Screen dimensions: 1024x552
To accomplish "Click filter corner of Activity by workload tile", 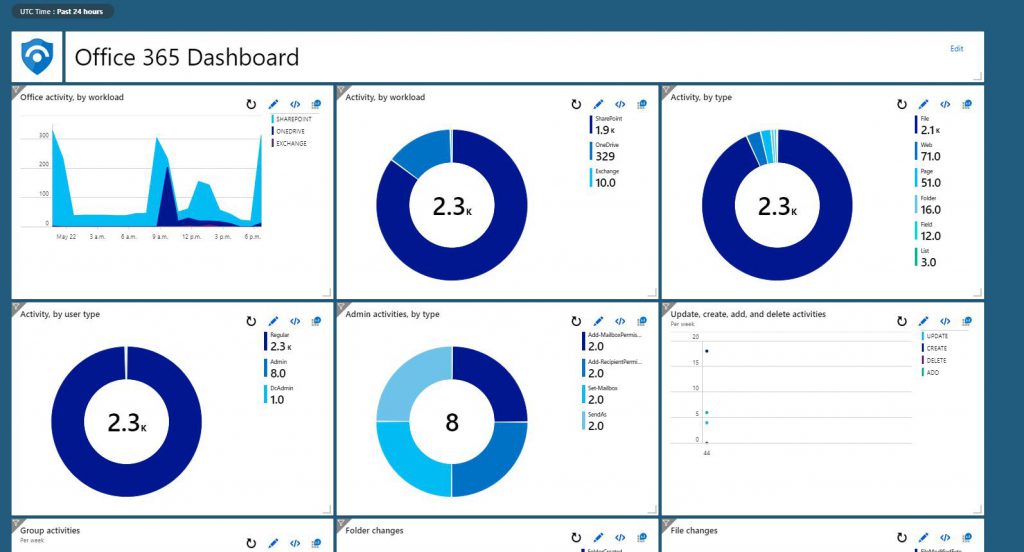I will (341, 91).
